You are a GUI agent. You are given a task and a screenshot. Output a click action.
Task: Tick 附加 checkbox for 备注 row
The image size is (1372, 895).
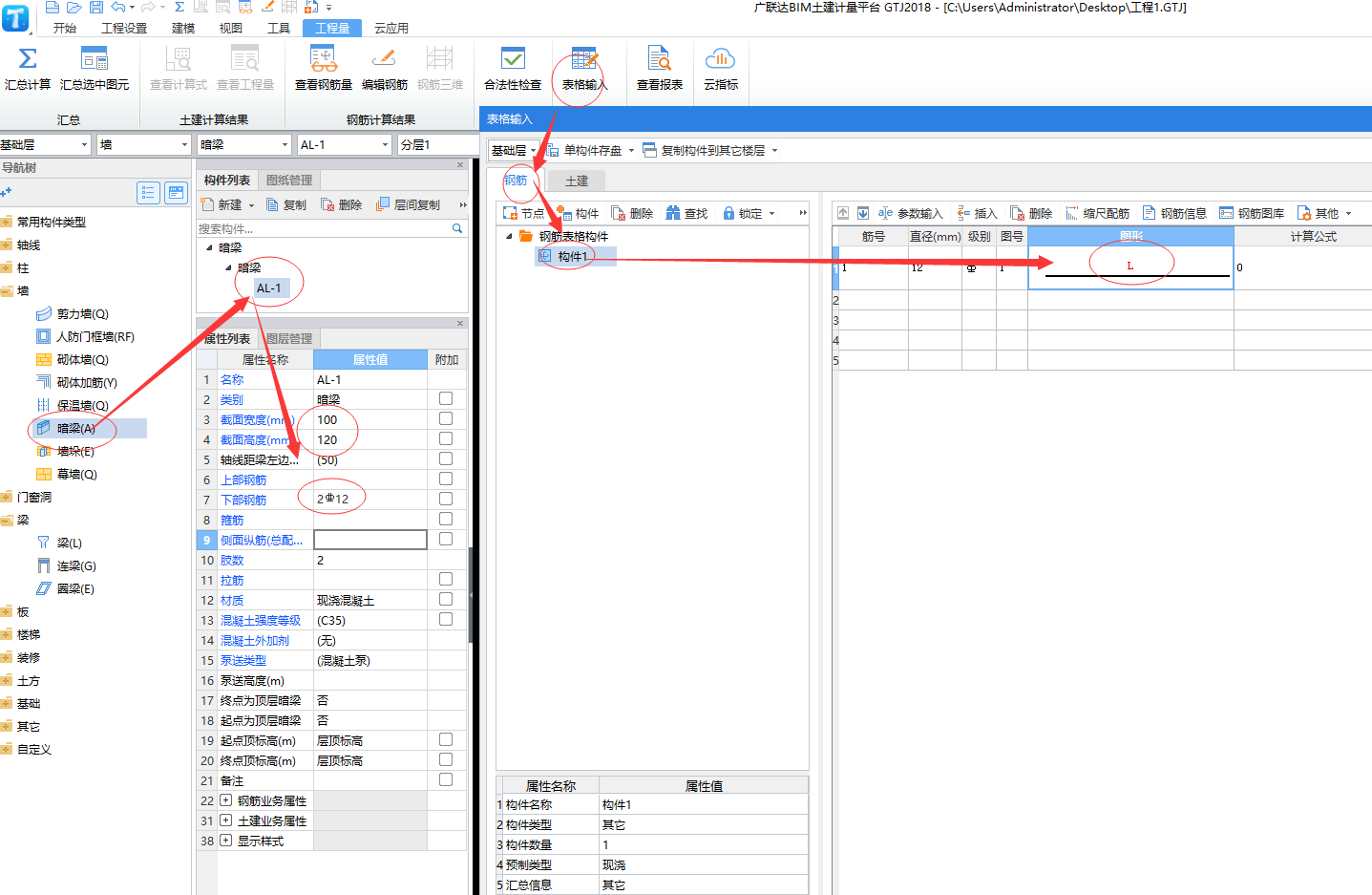[x=446, y=779]
